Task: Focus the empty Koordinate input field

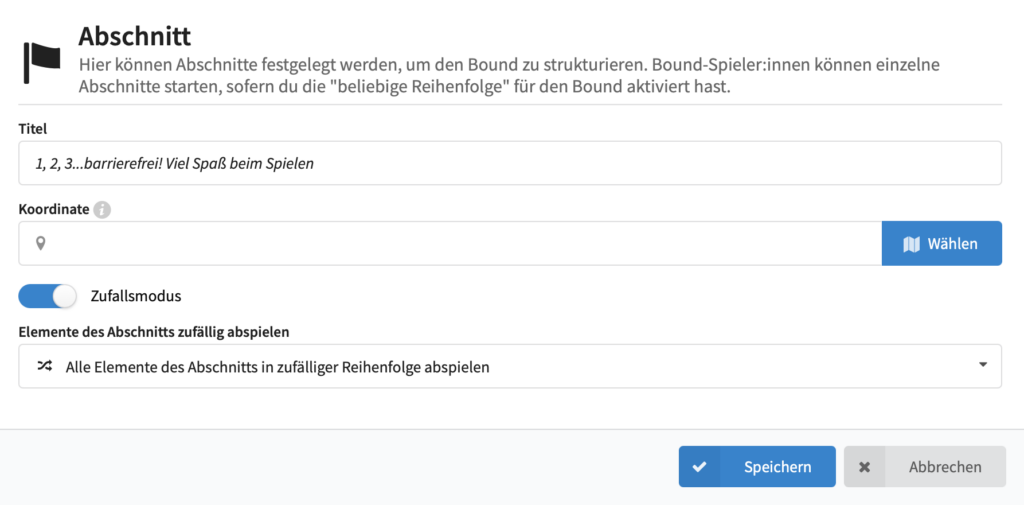Action: click(460, 243)
